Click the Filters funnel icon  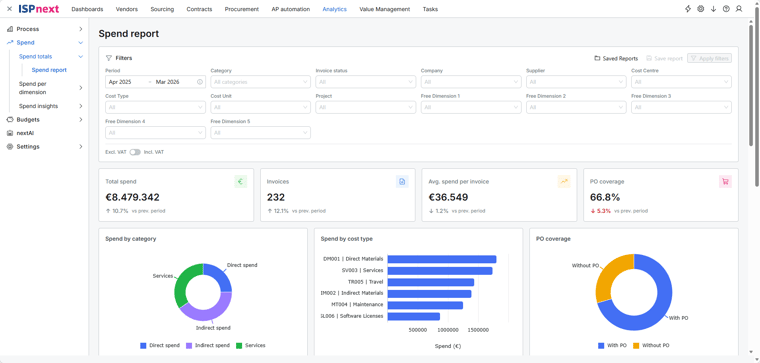click(109, 58)
